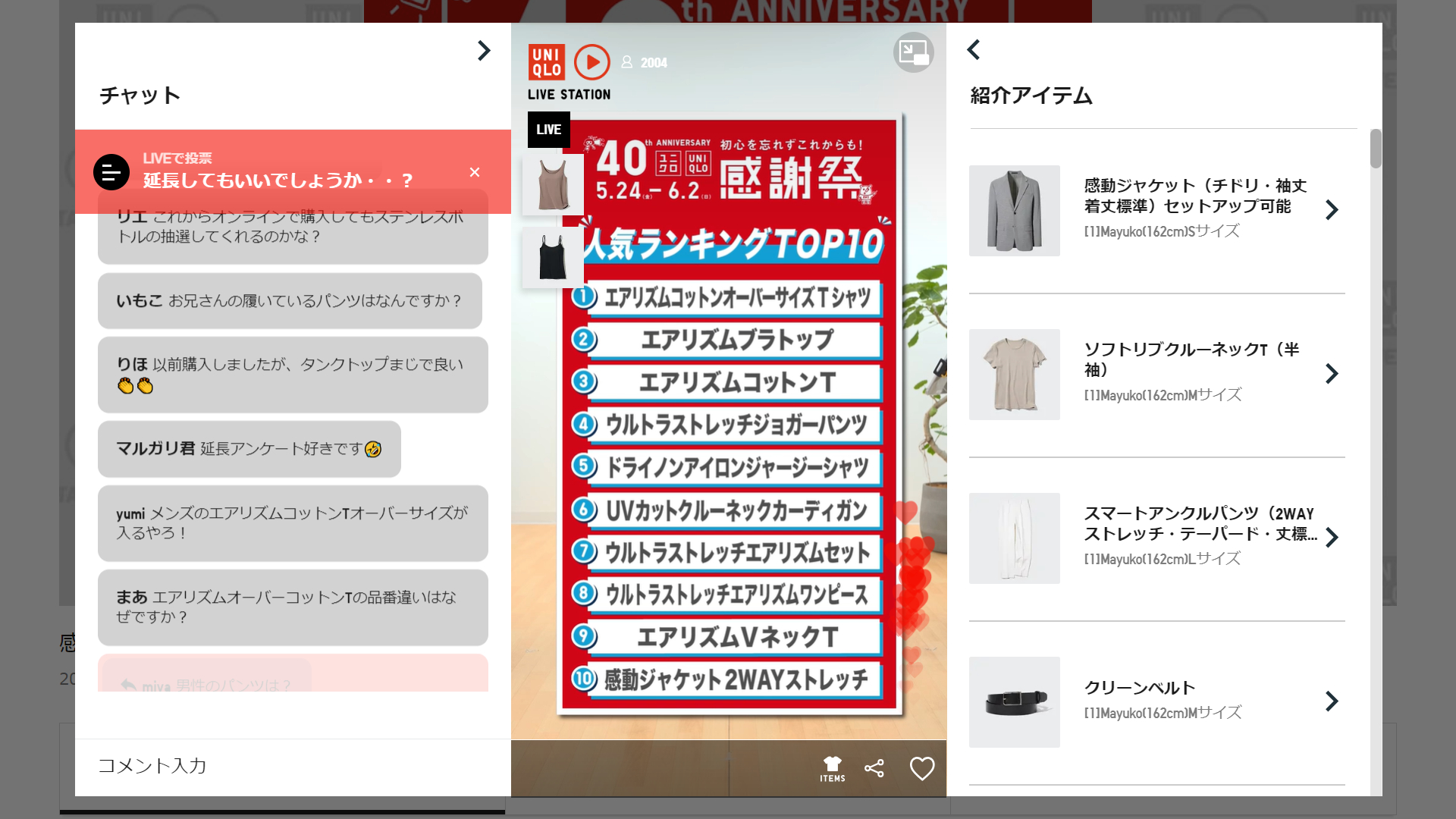1456x819 pixels.
Task: Select the brown camisole thumbnail
Action: tap(553, 184)
